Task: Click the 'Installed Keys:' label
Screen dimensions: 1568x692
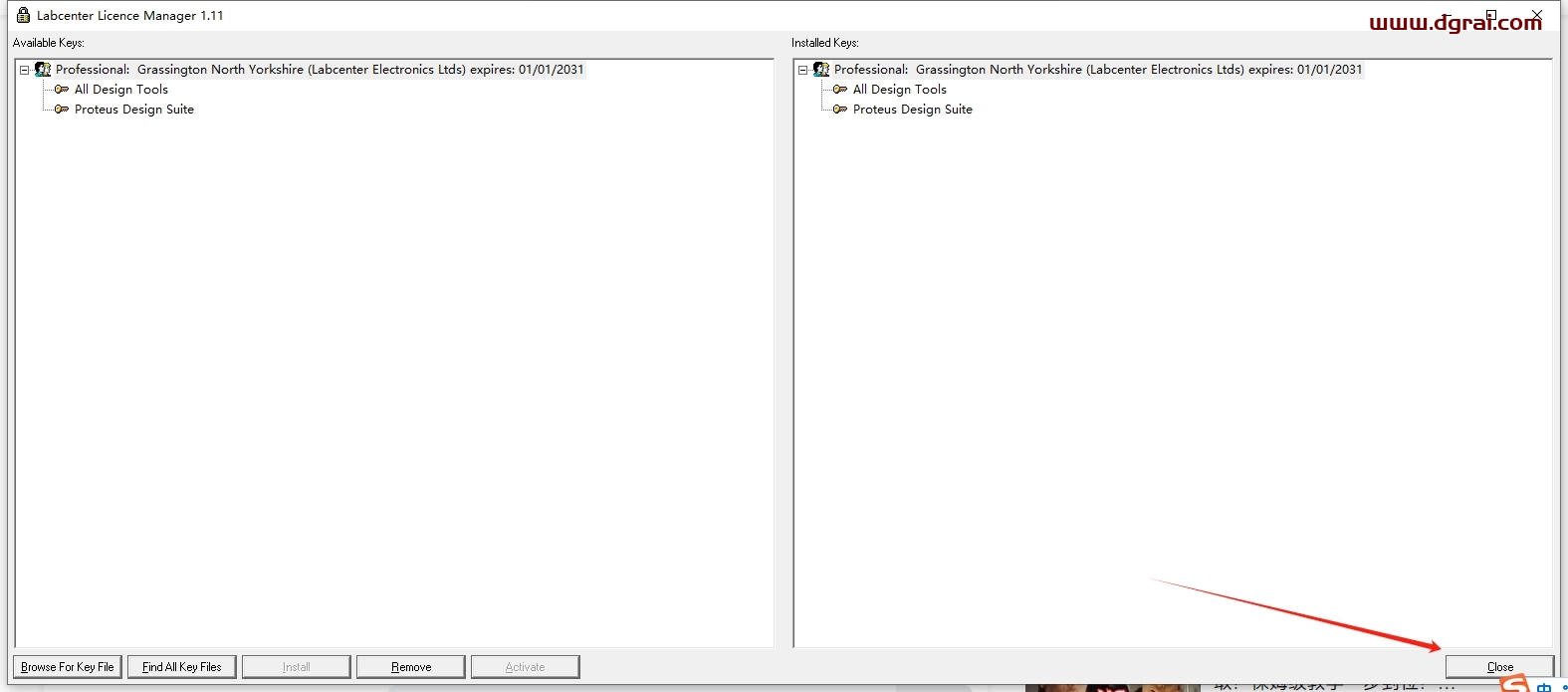Action: coord(825,43)
